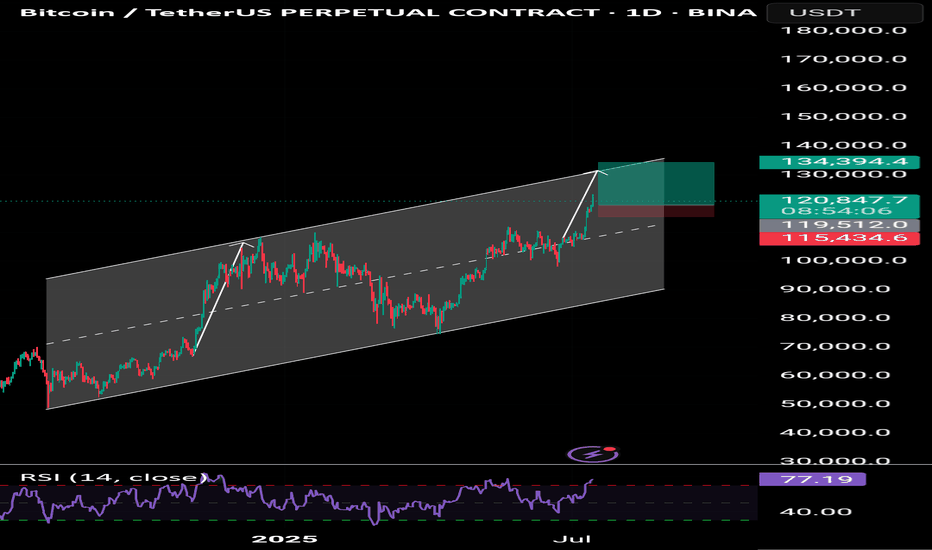Click the 40.00 RSI axis label
932x550 pixels.
click(x=818, y=512)
